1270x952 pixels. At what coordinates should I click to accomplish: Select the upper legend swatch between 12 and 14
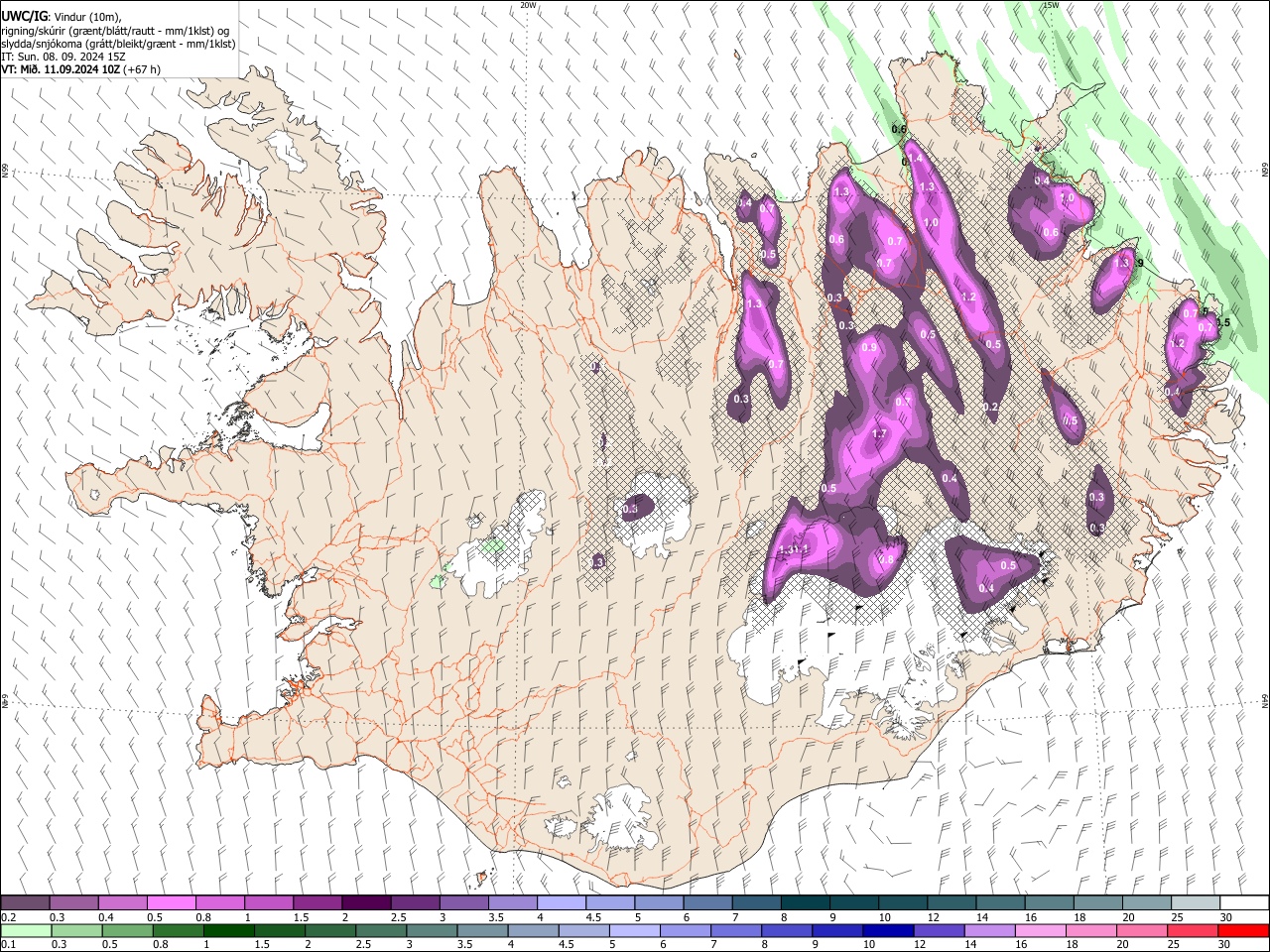(x=950, y=902)
